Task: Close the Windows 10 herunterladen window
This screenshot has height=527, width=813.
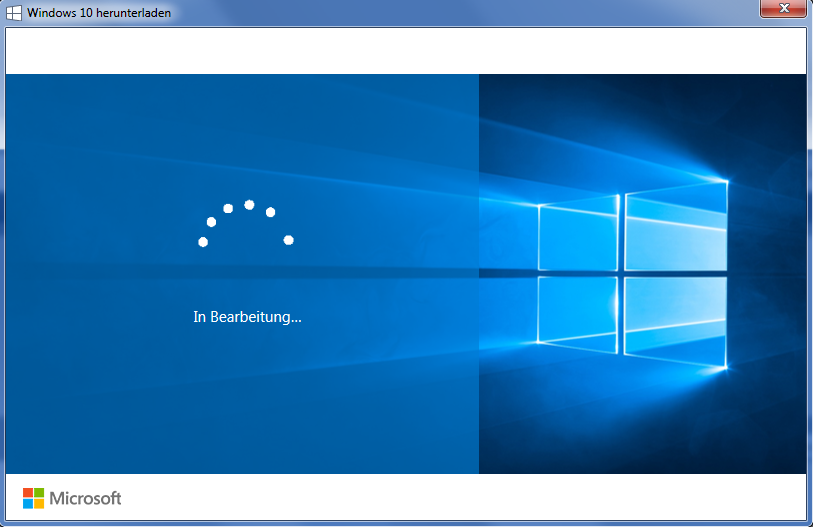Action: 783,8
